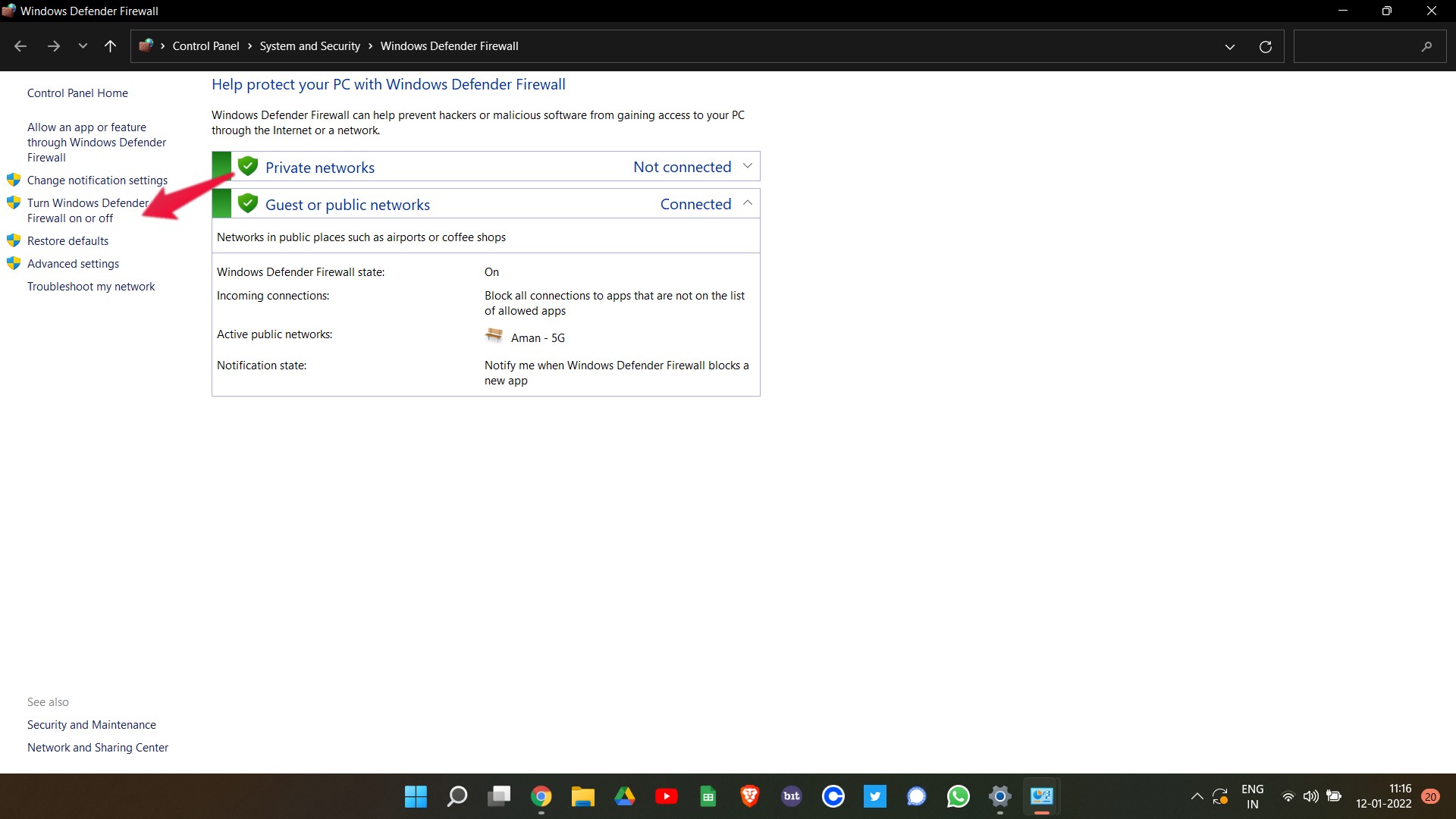Show hidden system tray icons
This screenshot has height=819, width=1456.
point(1197,796)
